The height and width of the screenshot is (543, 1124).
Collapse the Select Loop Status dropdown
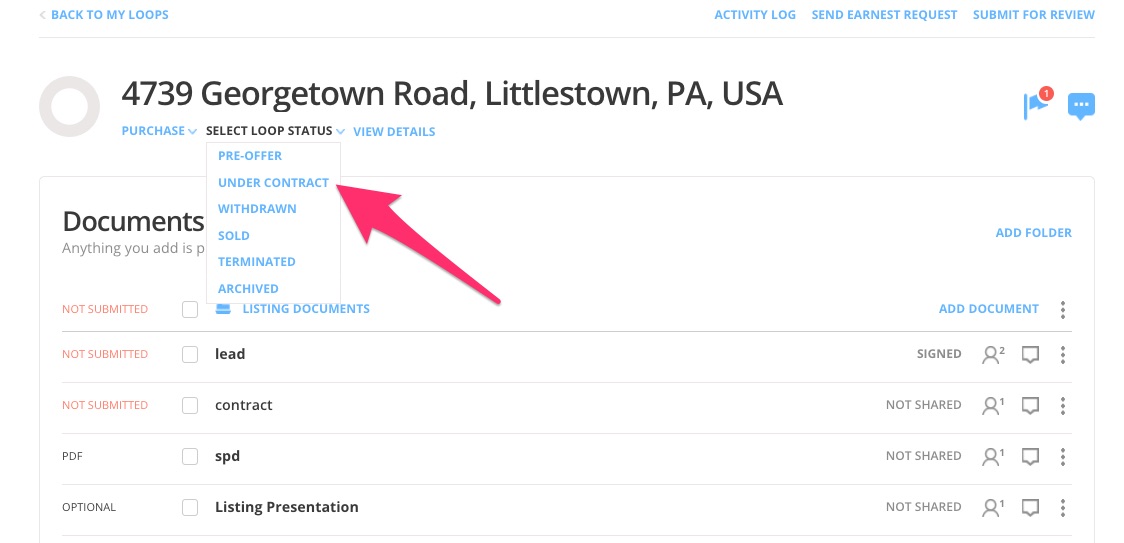tap(275, 131)
